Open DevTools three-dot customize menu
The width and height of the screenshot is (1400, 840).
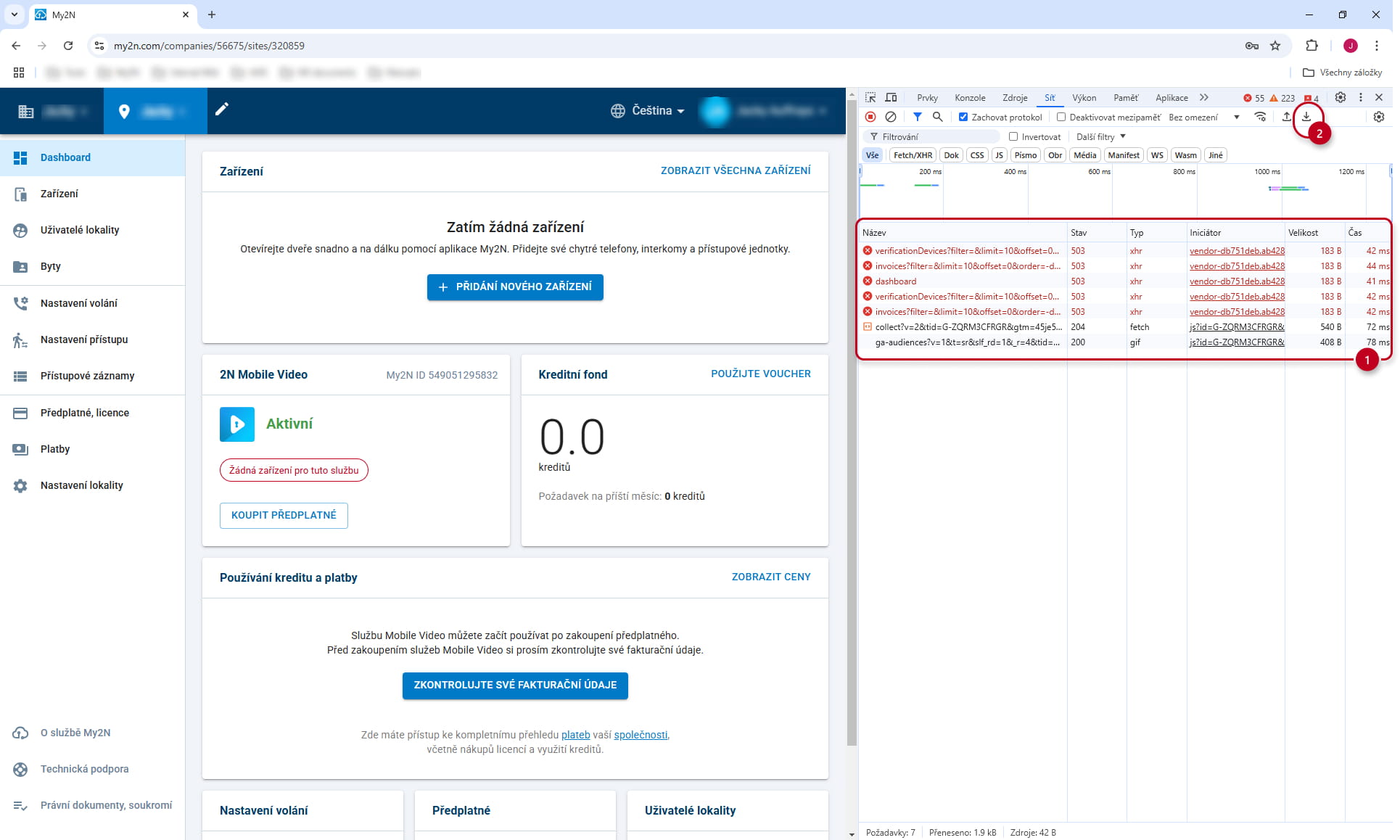(x=1361, y=97)
